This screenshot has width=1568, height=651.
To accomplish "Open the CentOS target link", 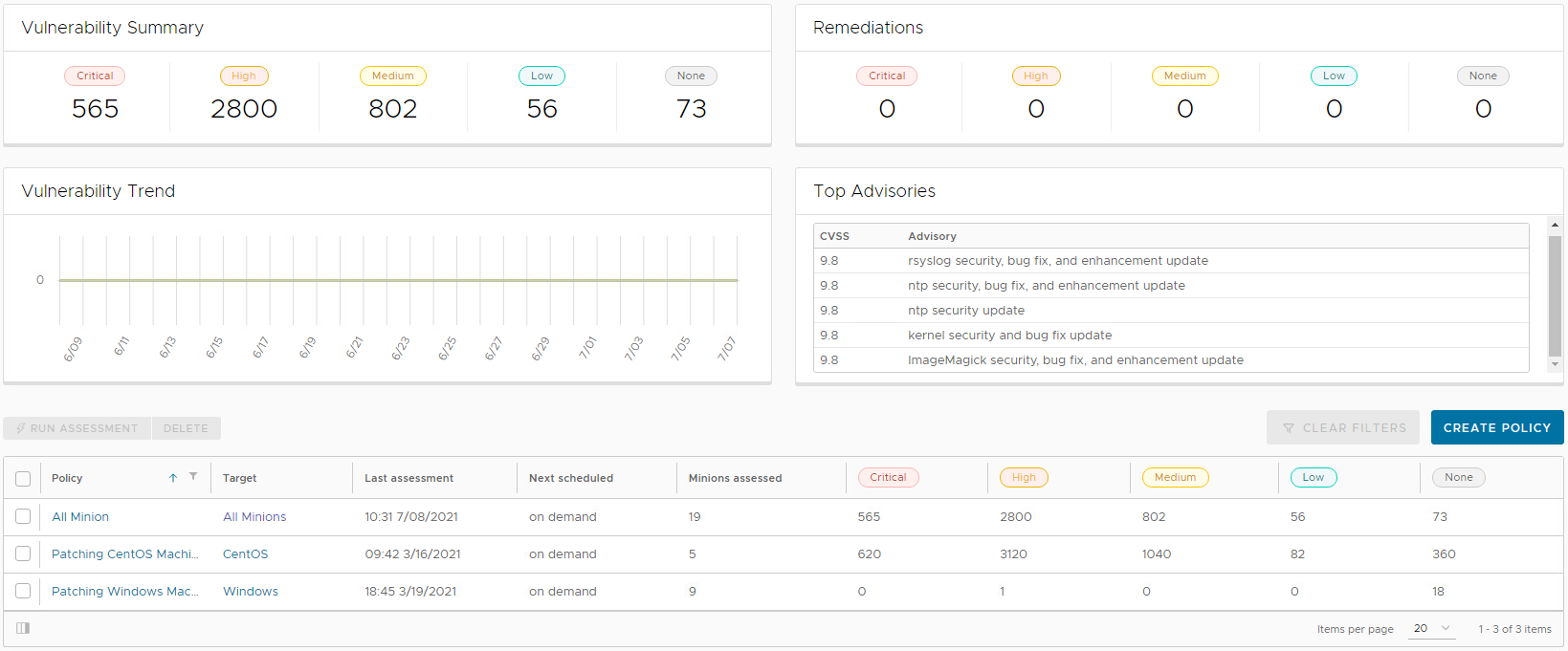I will pos(245,553).
